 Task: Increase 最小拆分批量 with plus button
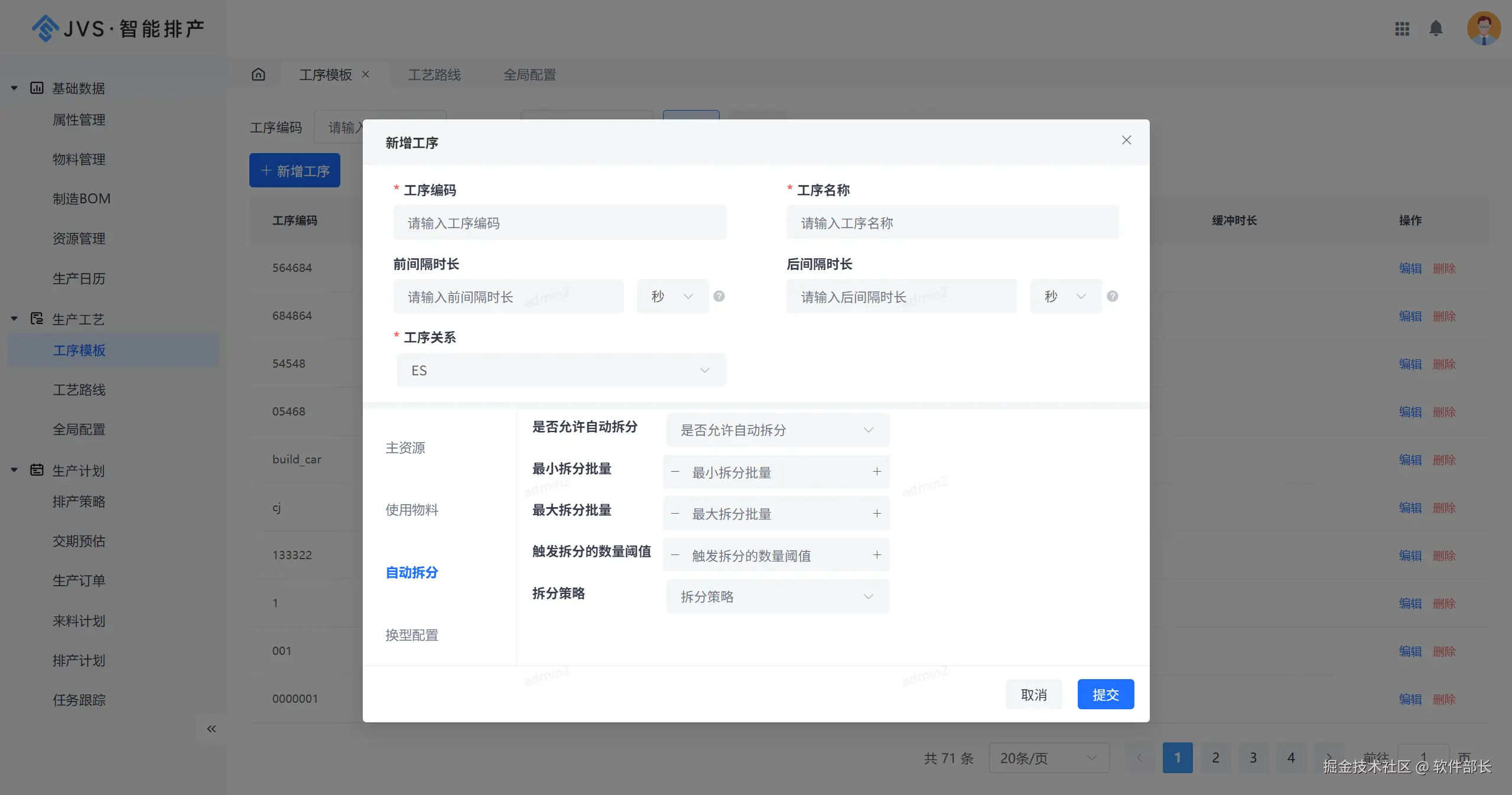pos(877,472)
